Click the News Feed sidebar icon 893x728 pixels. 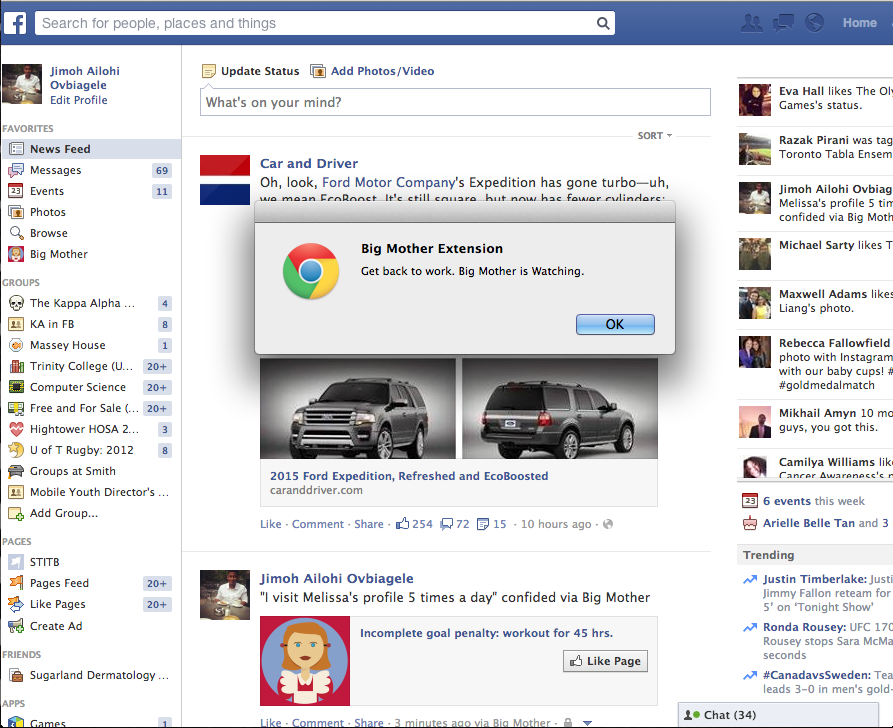(17, 149)
